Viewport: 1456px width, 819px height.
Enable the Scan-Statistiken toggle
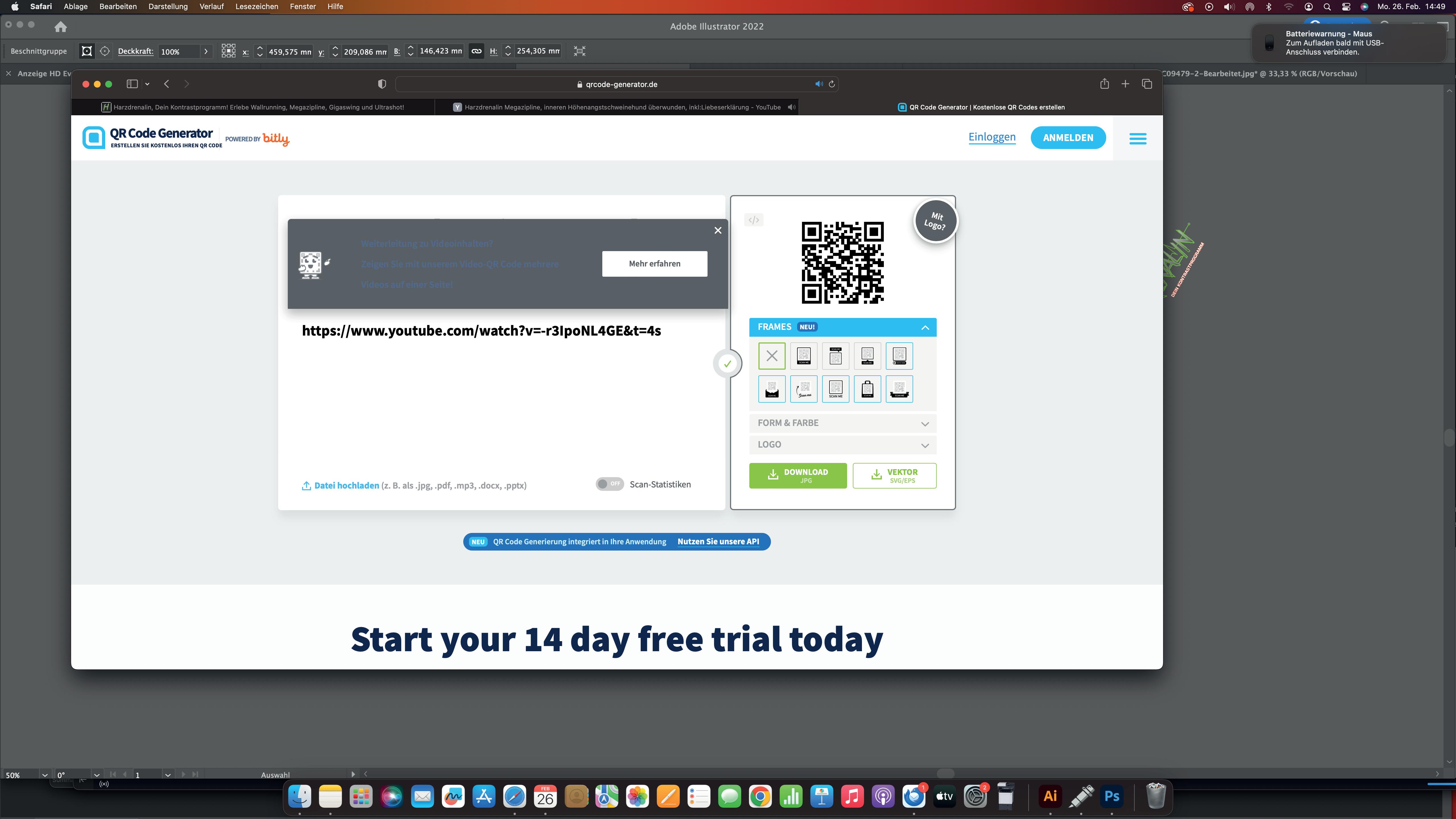pyautogui.click(x=609, y=484)
